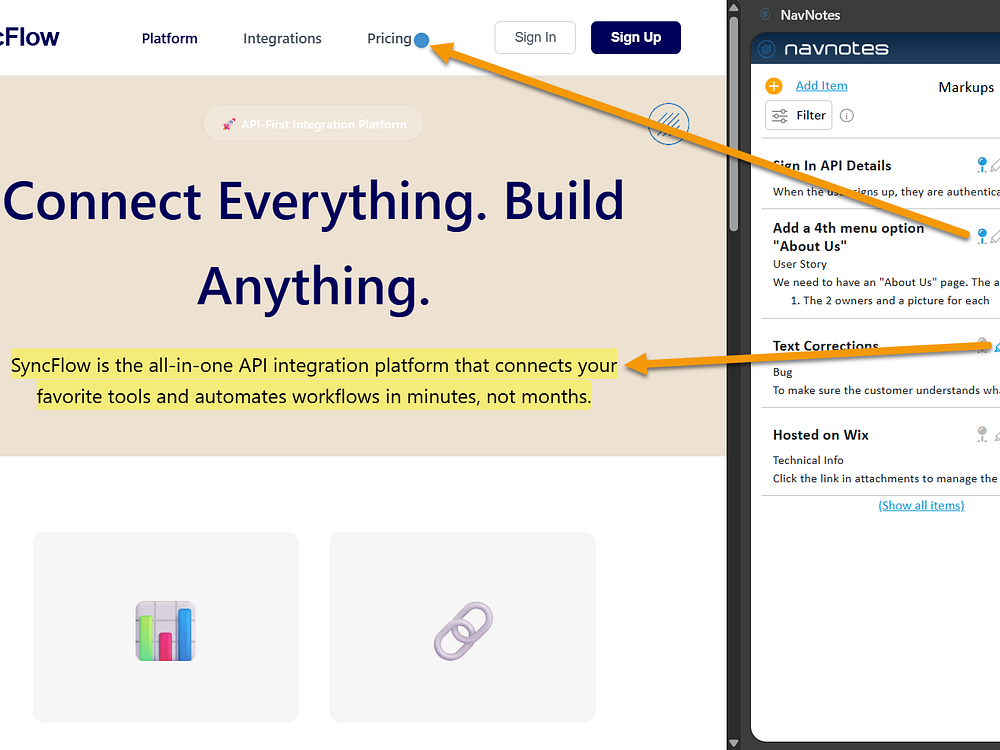Select the Sign In API Details note title

[x=832, y=165]
